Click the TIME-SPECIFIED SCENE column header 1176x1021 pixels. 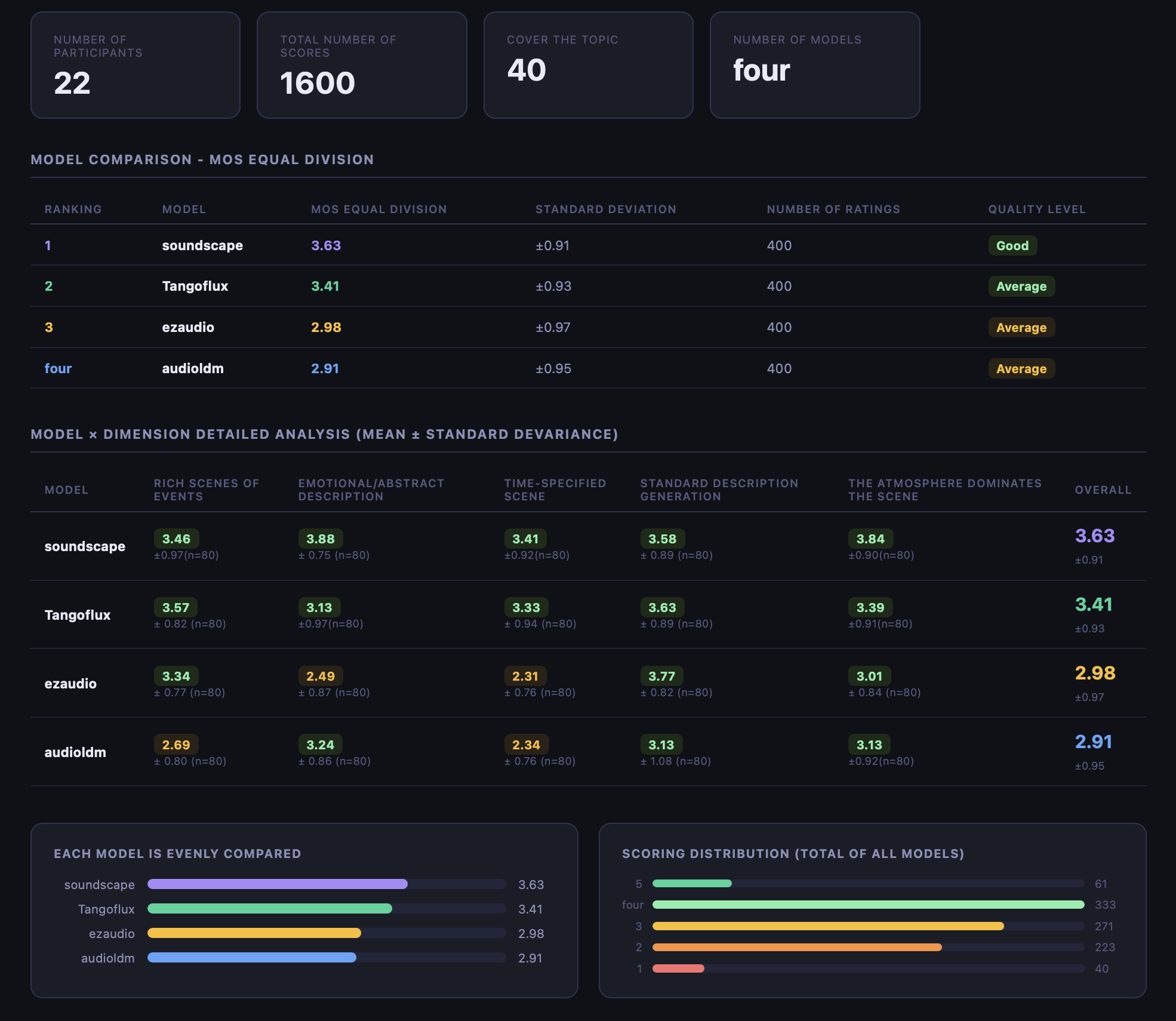[x=555, y=490]
